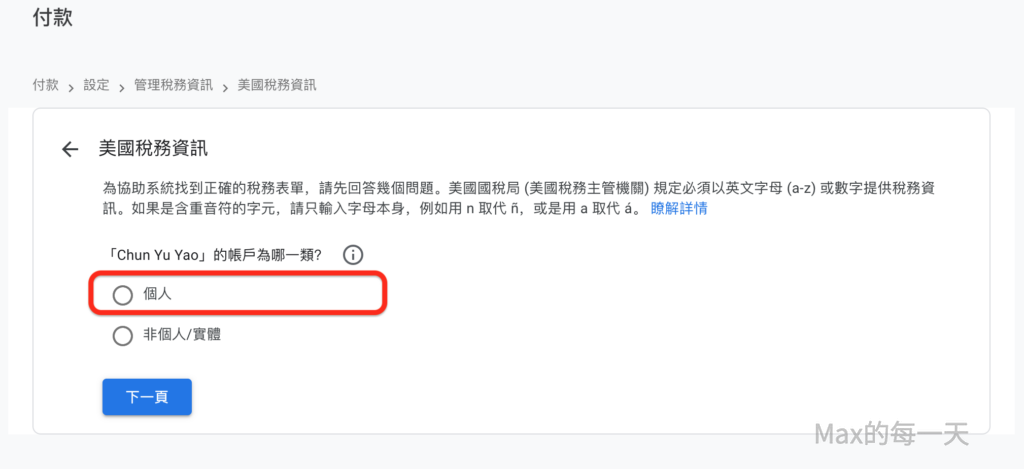Click the Max的每一天 watermark
The height and width of the screenshot is (469, 1024).
coord(890,433)
